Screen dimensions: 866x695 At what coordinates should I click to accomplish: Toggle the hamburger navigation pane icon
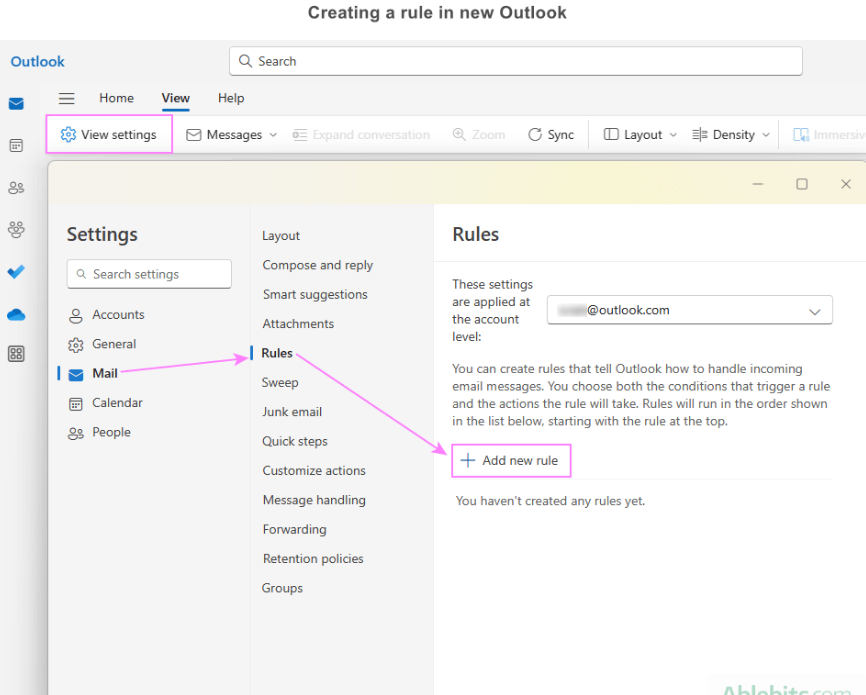click(67, 98)
